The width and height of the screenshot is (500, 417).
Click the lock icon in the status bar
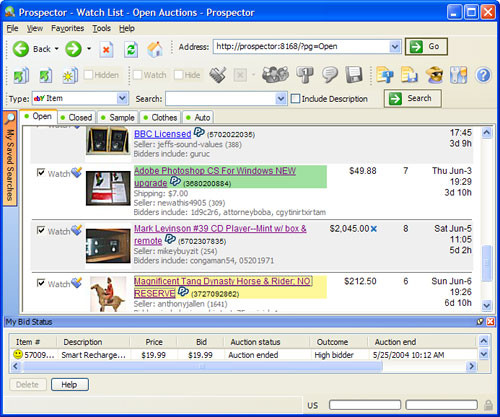[x=488, y=405]
